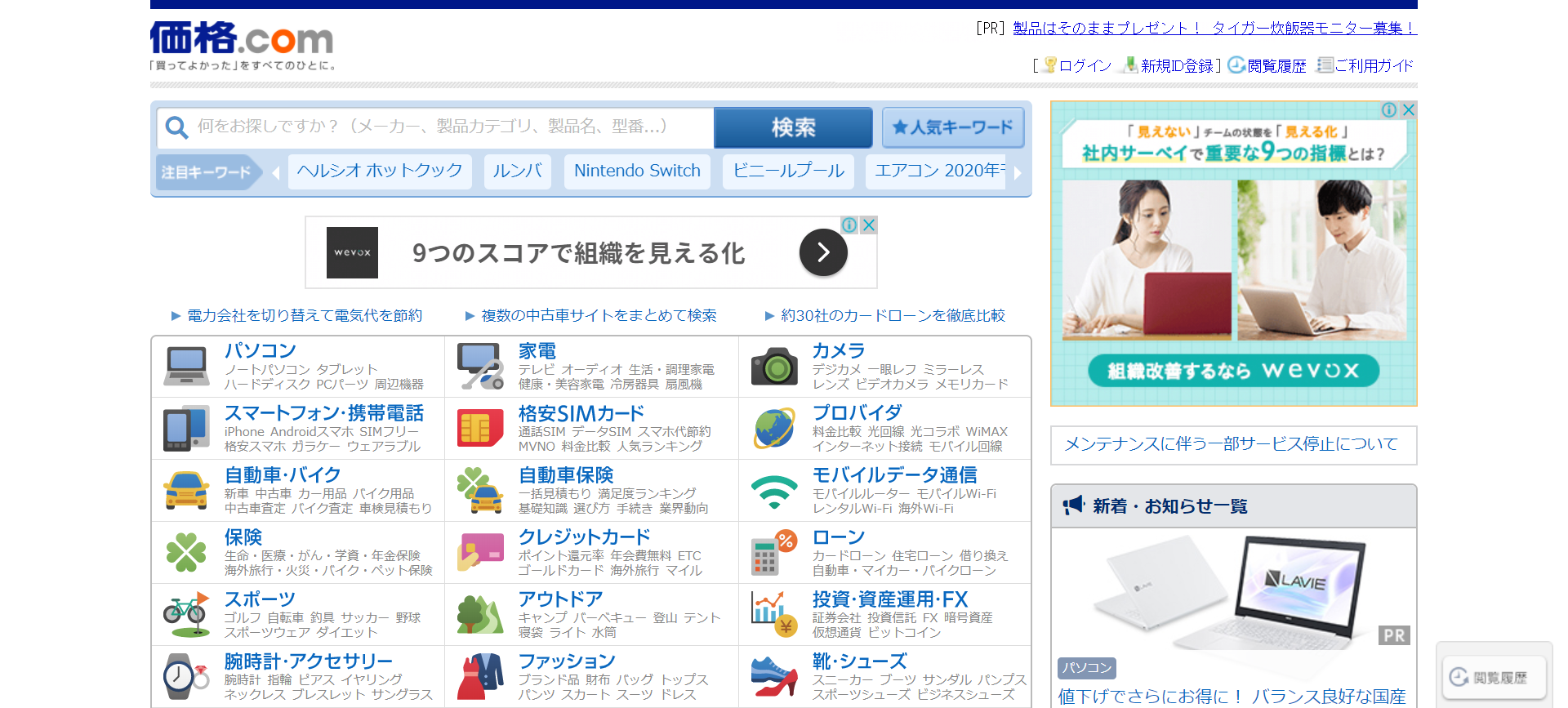1568x708 pixels.
Task: Open 光回線 subcategory under プロバイダ
Action: point(885,432)
